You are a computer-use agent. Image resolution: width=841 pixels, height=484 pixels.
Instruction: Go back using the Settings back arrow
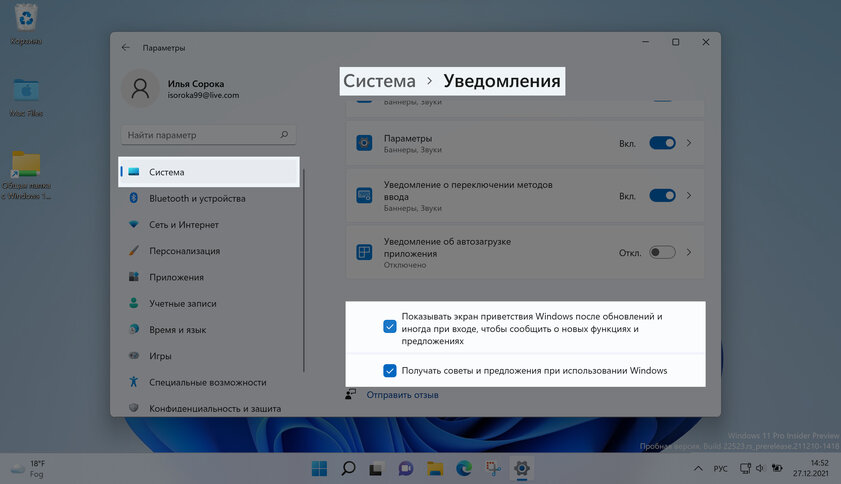coord(126,47)
